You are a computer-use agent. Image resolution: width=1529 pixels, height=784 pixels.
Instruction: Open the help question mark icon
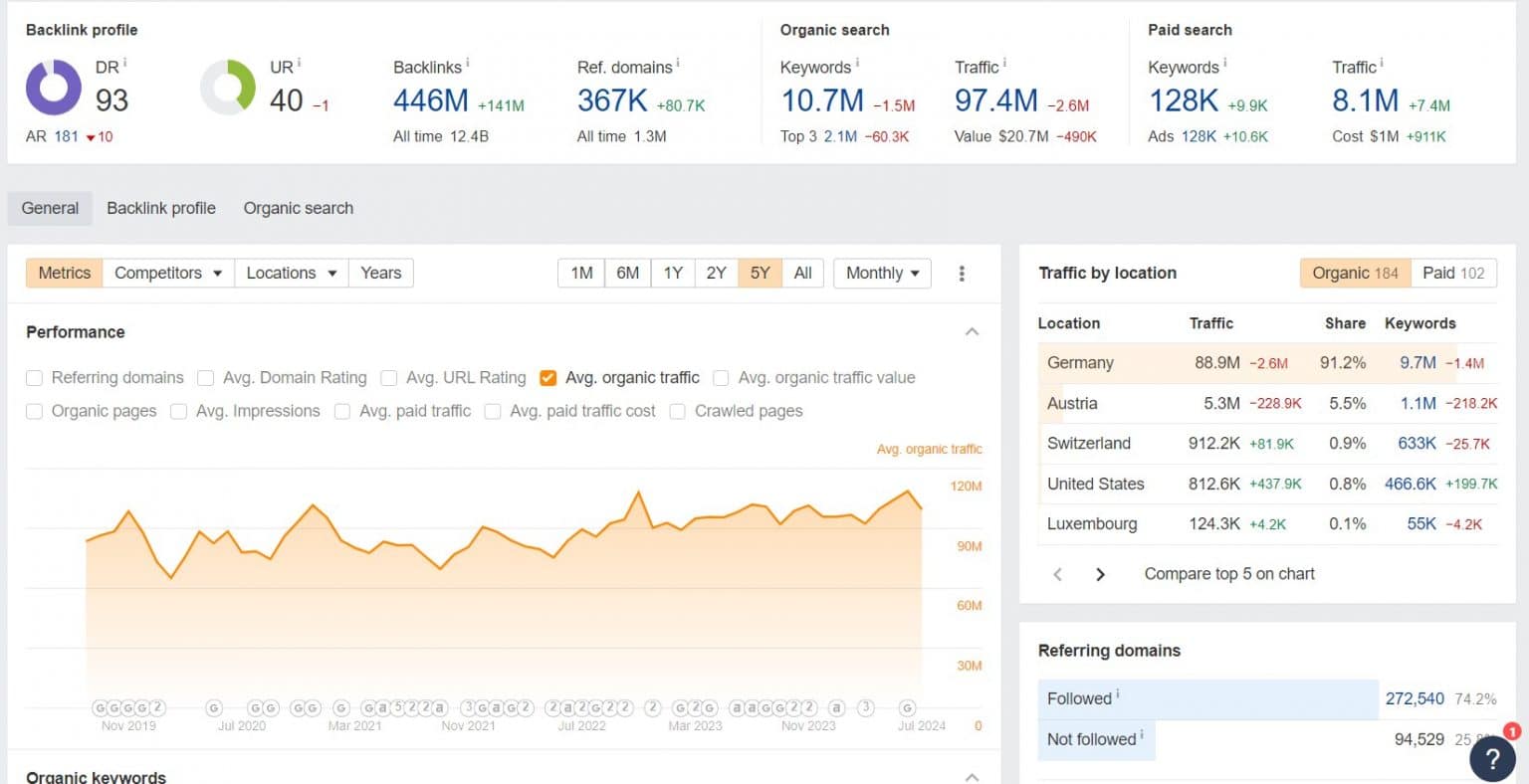(x=1492, y=758)
